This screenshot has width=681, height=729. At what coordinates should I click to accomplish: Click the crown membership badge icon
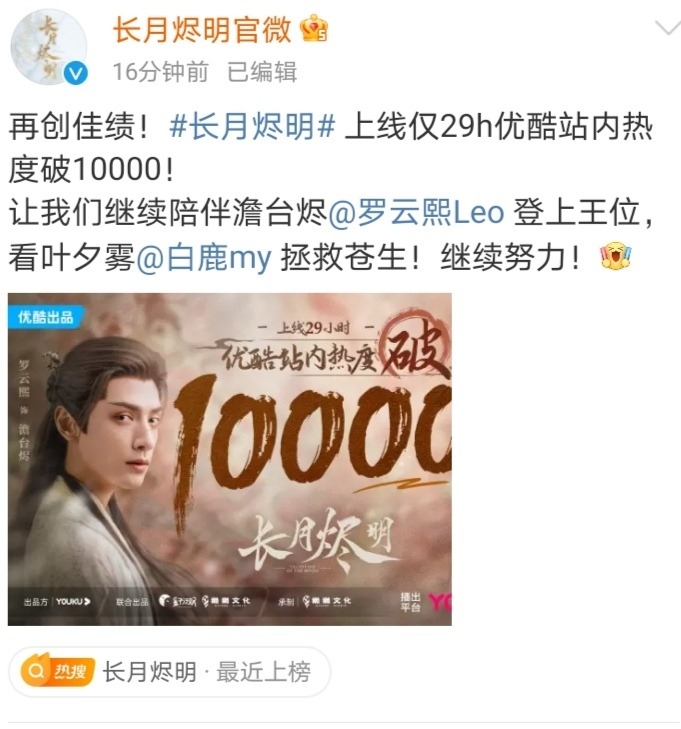click(314, 29)
